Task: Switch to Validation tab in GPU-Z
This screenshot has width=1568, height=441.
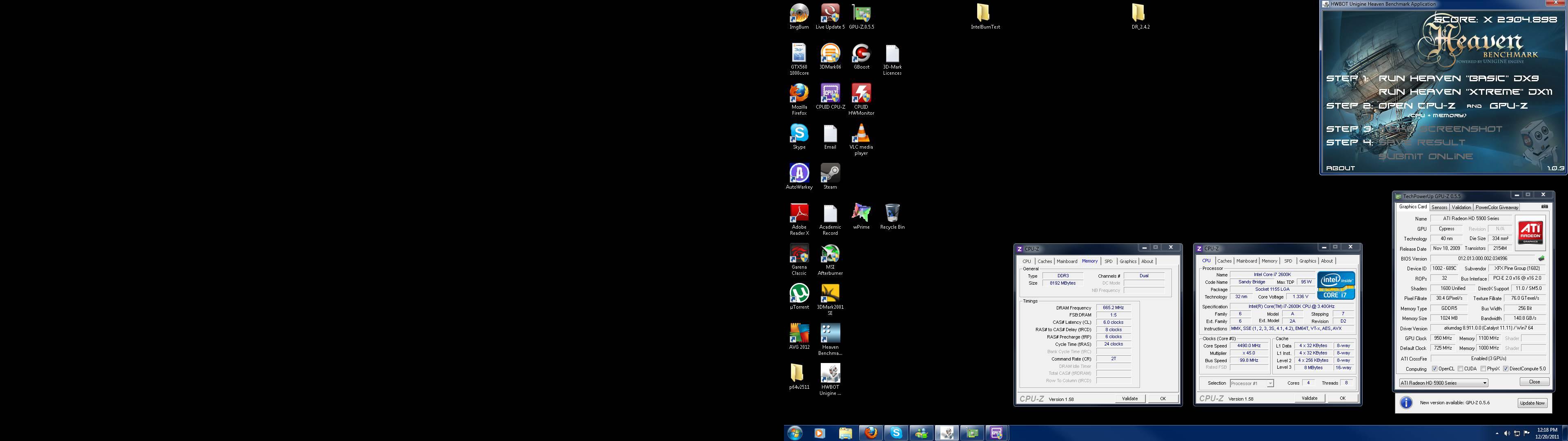Action: (1461, 207)
